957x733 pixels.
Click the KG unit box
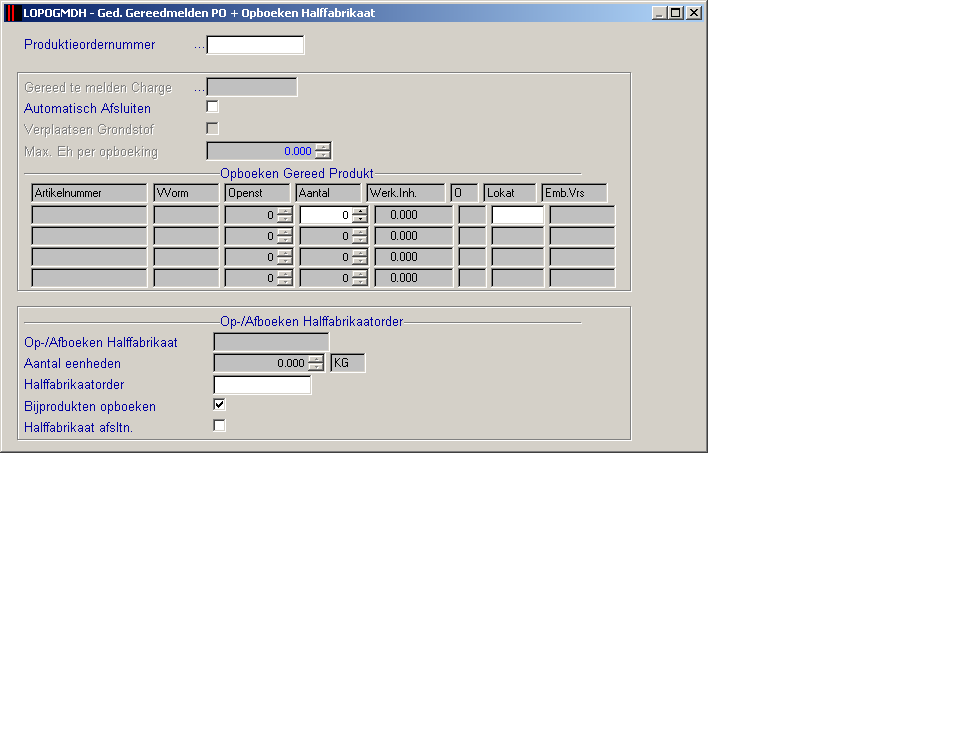[347, 363]
